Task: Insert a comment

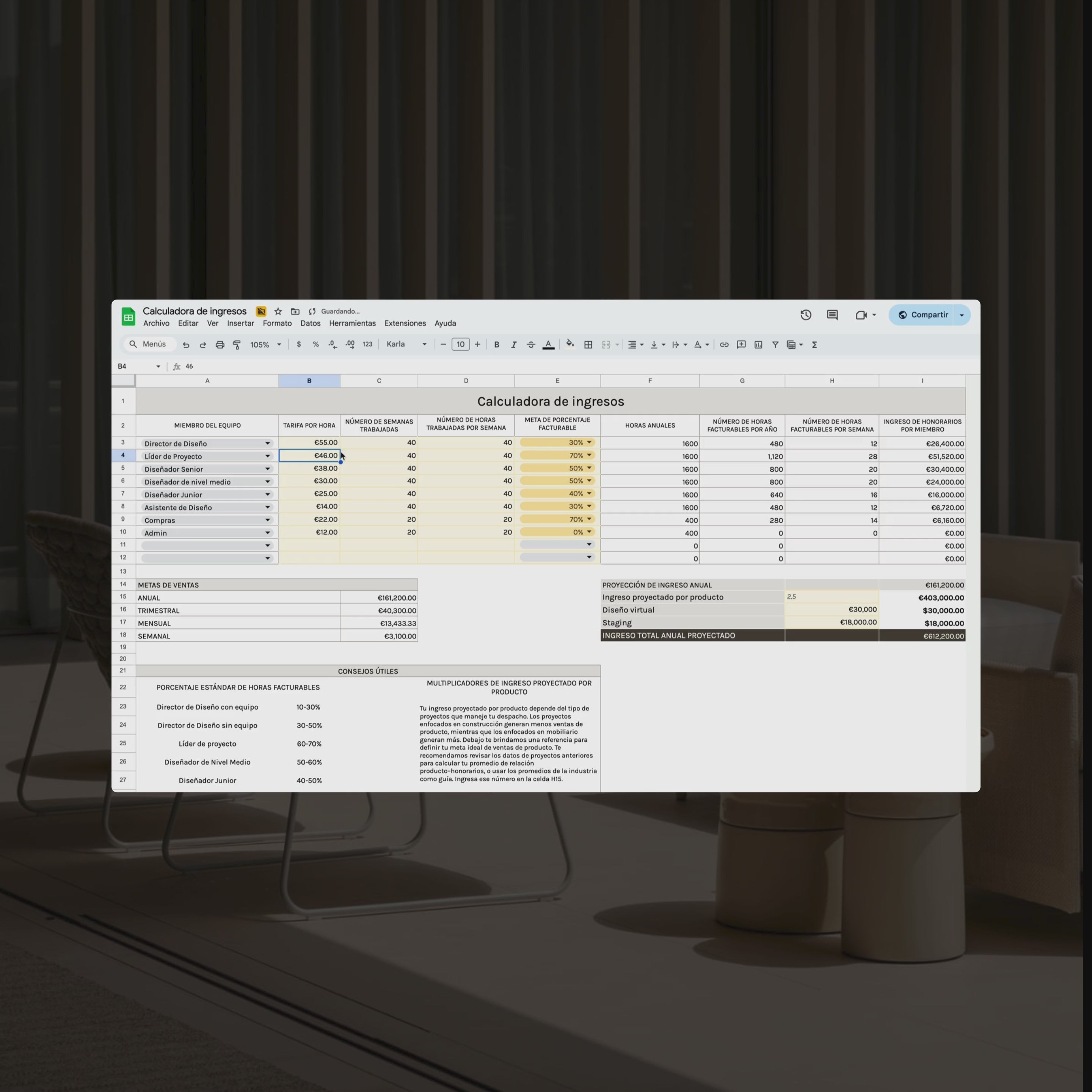Action: 741,344
